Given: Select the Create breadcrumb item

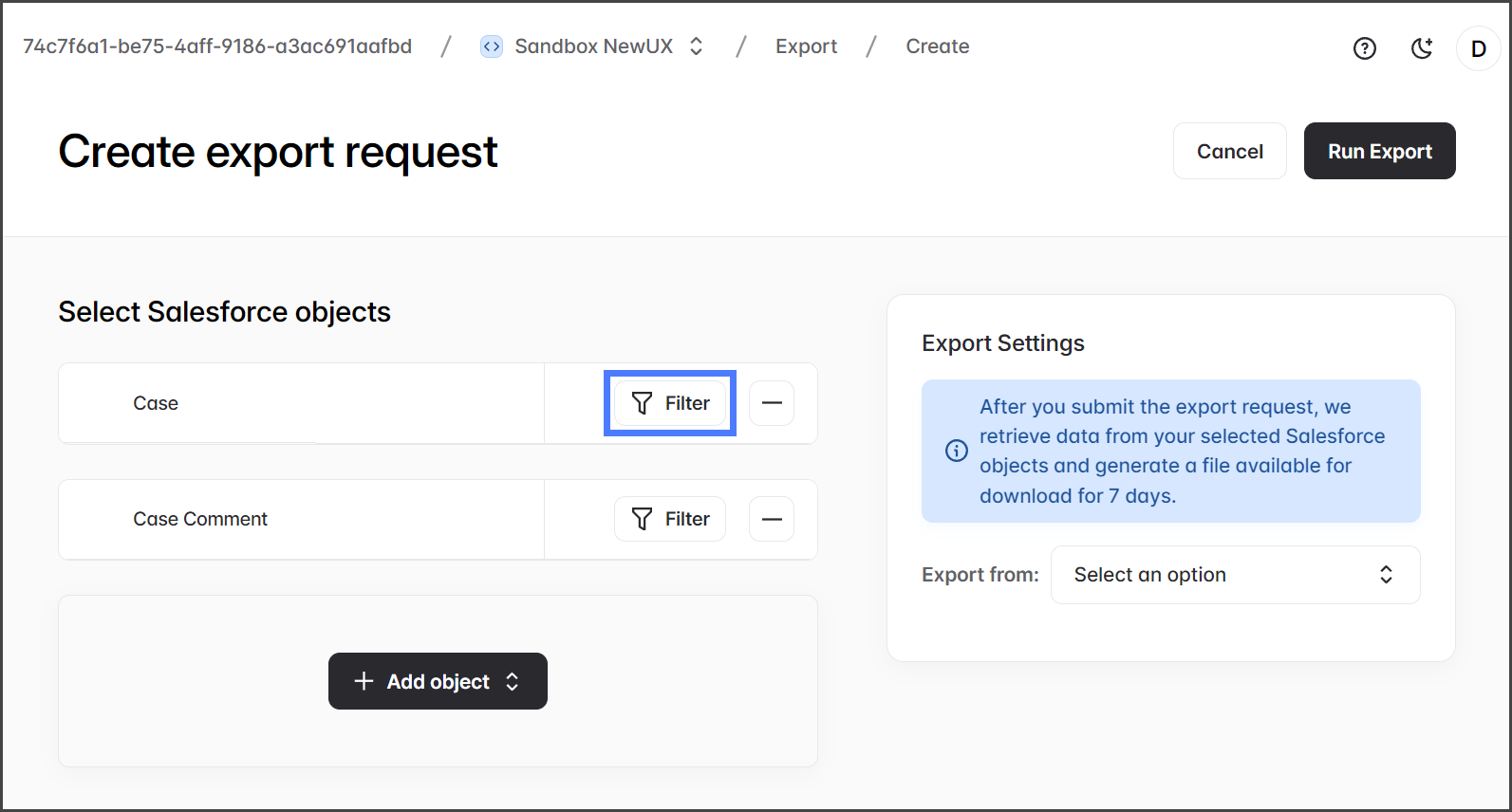Looking at the screenshot, I should click(937, 46).
